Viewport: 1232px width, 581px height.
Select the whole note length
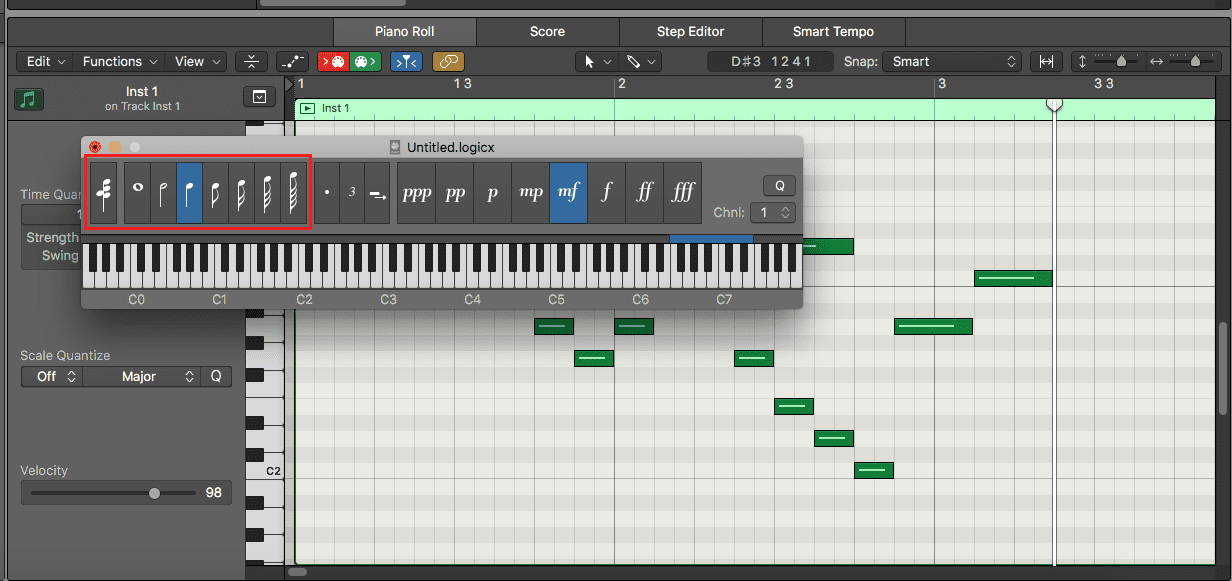137,193
